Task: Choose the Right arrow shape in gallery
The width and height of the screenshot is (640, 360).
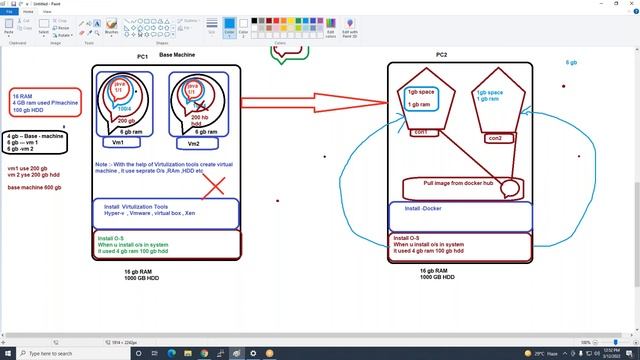Action: click(x=154, y=28)
